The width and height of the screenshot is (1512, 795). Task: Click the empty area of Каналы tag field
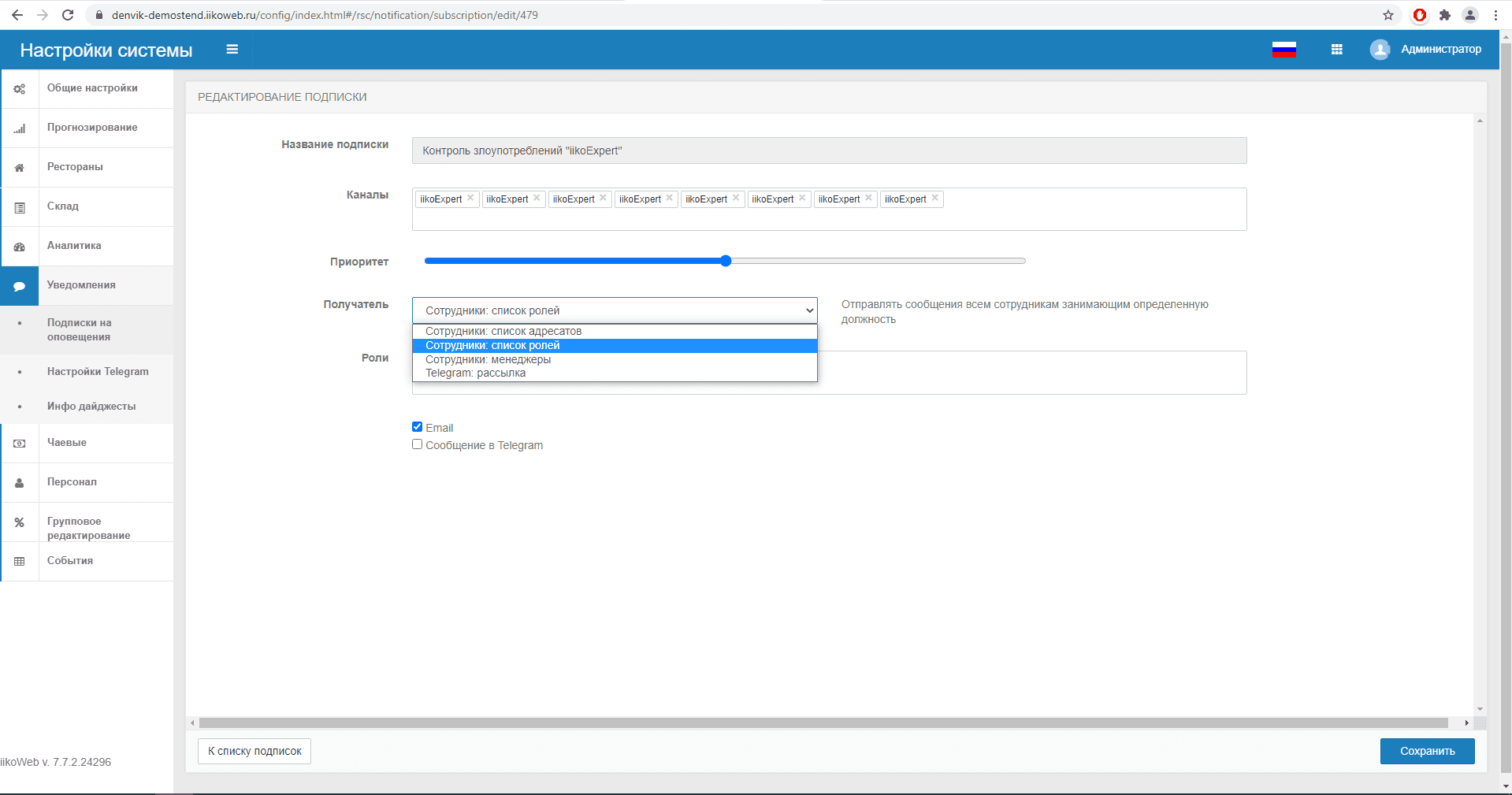(x=829, y=218)
